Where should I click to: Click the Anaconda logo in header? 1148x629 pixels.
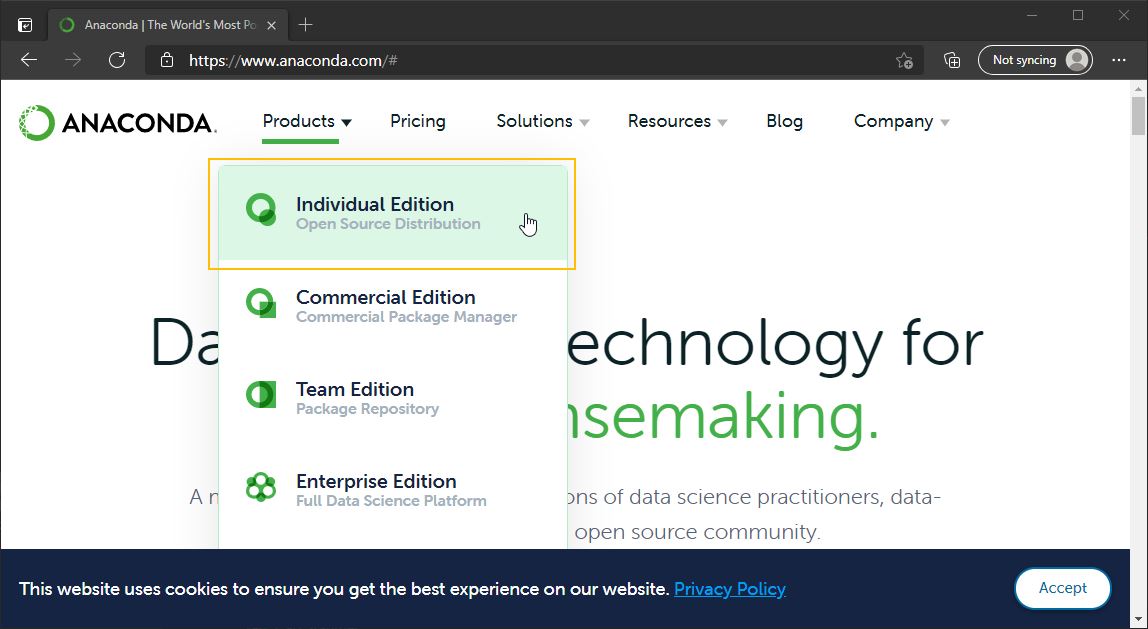click(117, 123)
